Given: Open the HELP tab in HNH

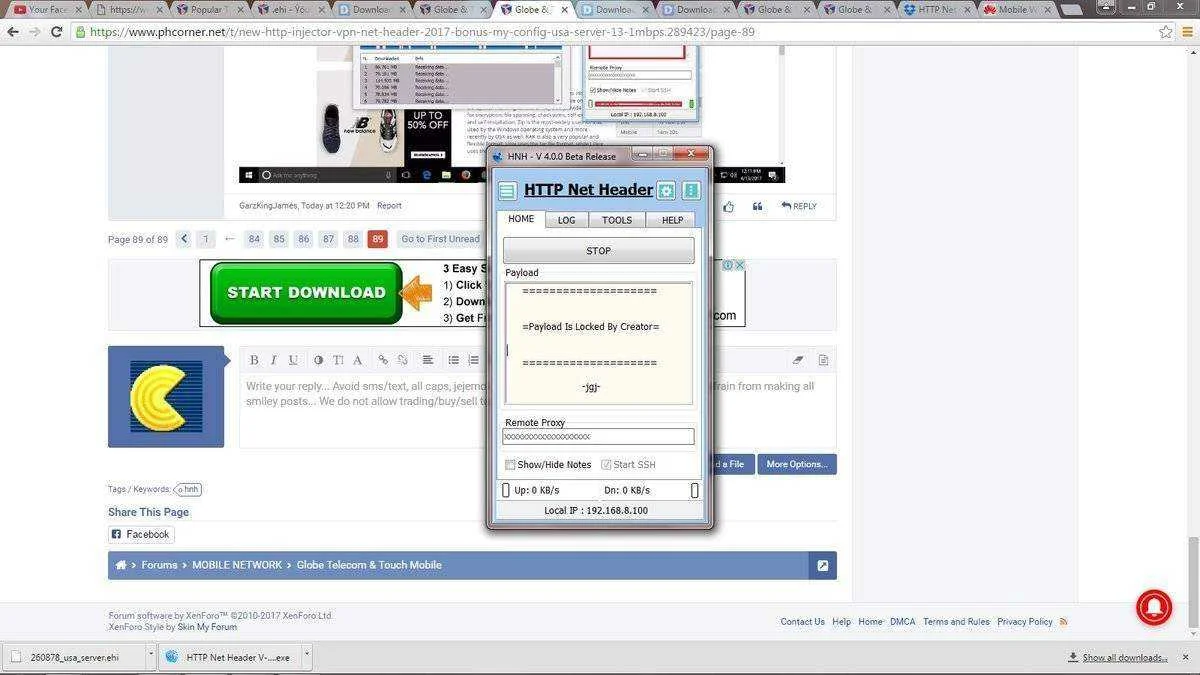Looking at the screenshot, I should point(673,220).
